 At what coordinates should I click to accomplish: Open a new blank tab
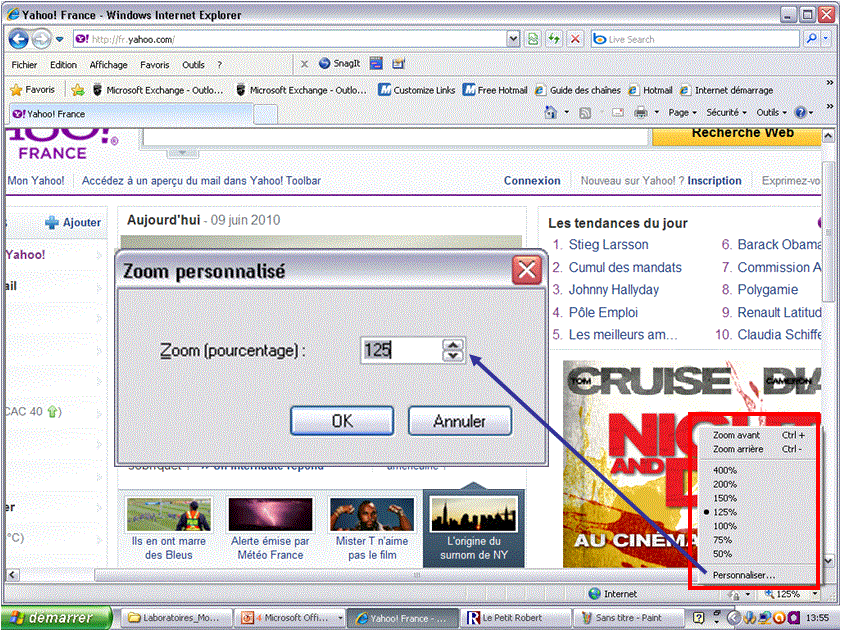(x=265, y=114)
